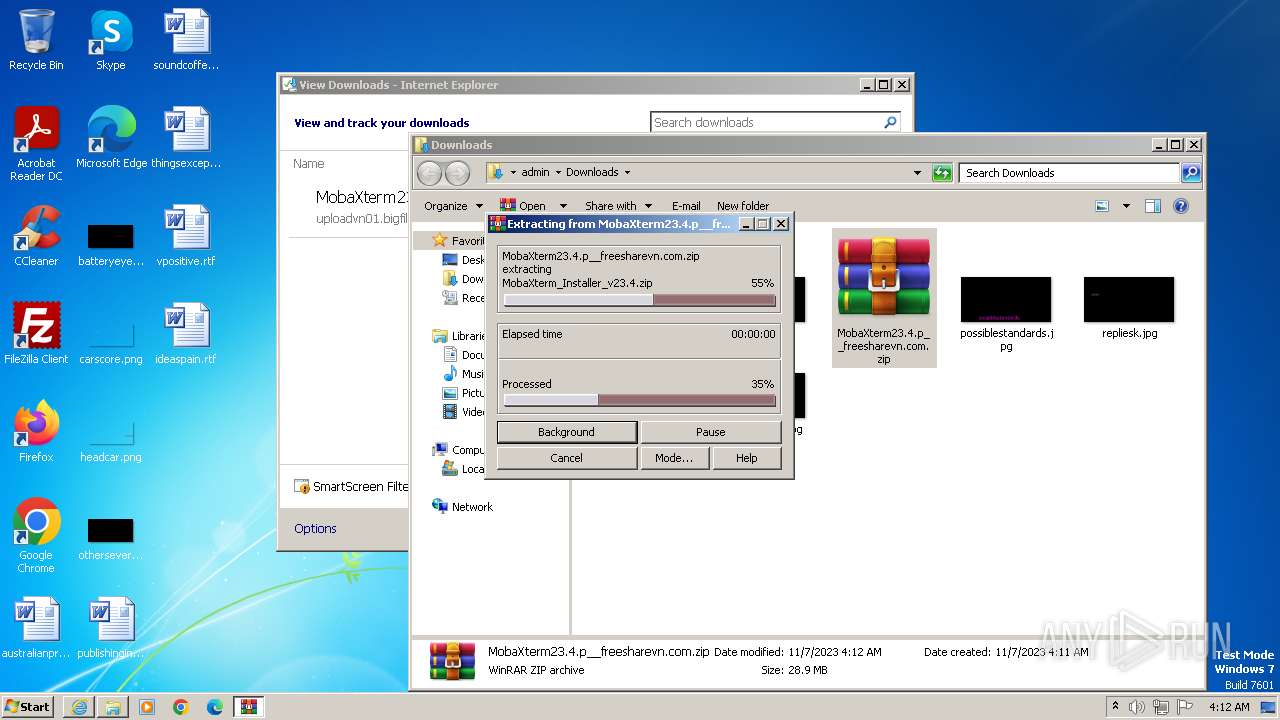Click the Explorer back navigation arrow

(x=429, y=173)
